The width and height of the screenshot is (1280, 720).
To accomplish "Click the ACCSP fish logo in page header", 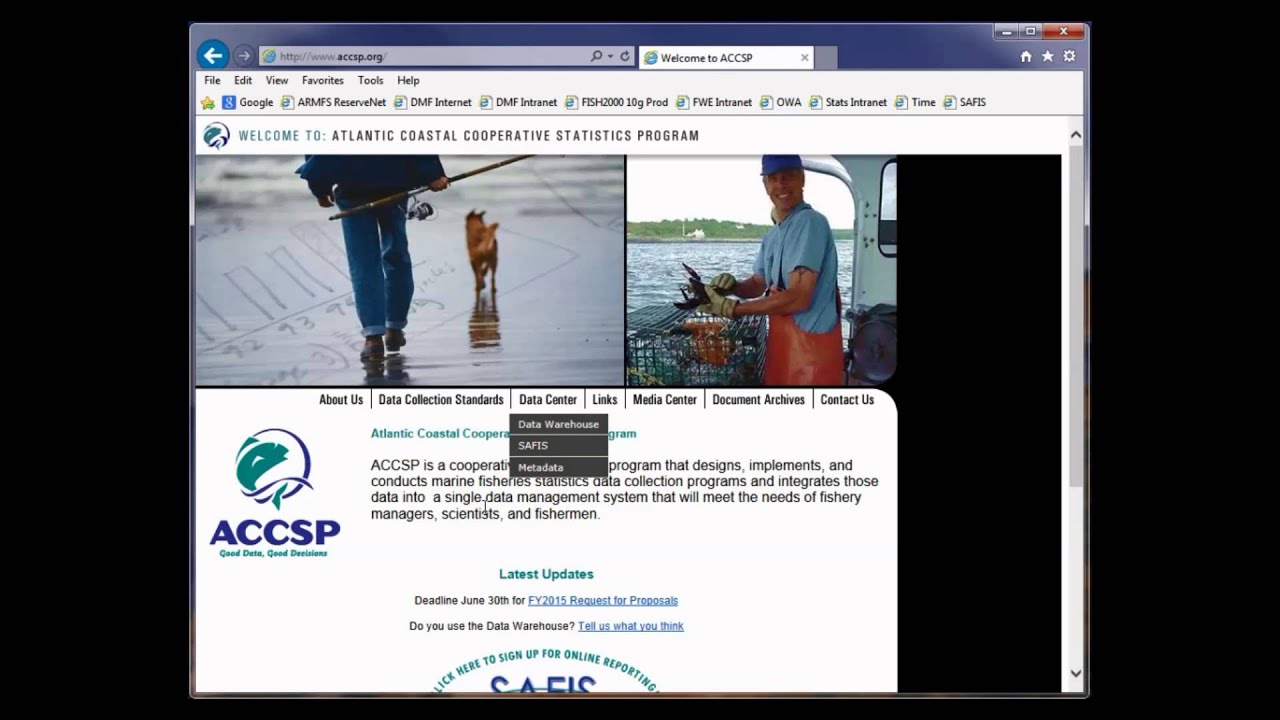I will click(x=216, y=135).
